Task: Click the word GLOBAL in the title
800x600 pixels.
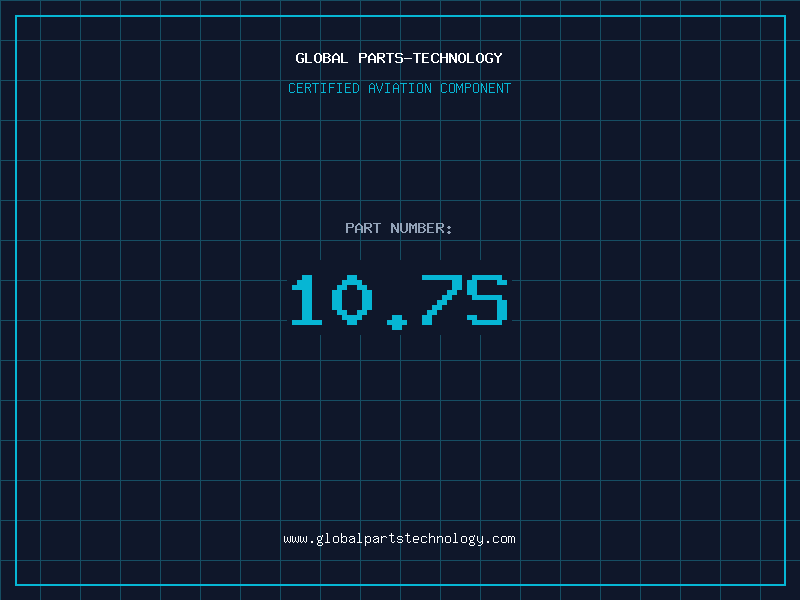Action: 322,58
